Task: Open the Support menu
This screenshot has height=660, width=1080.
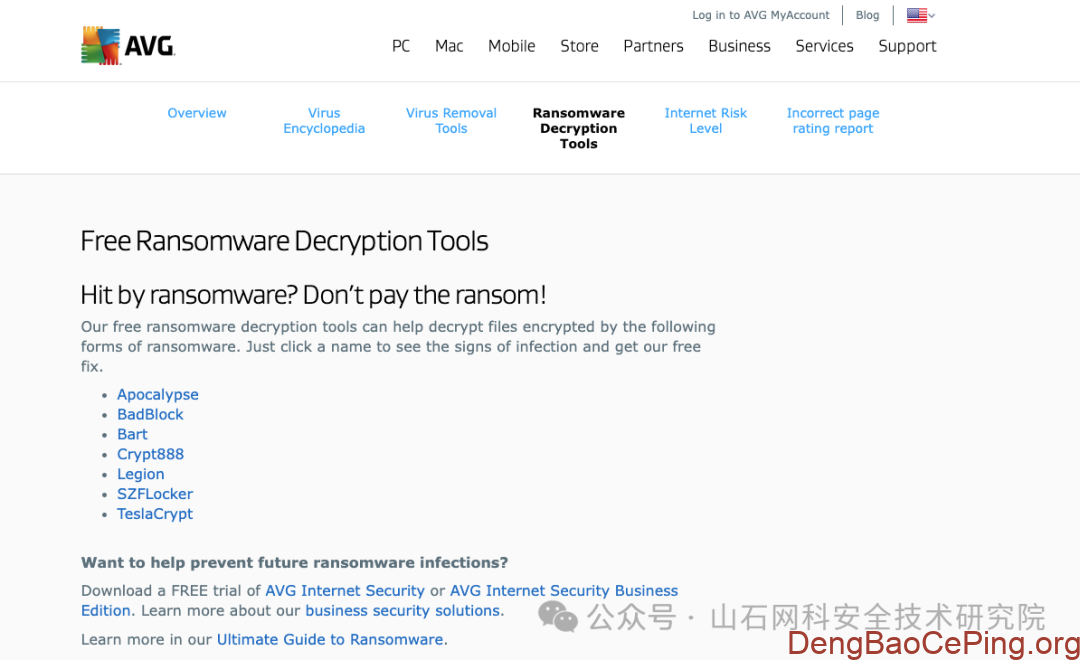Action: [907, 46]
